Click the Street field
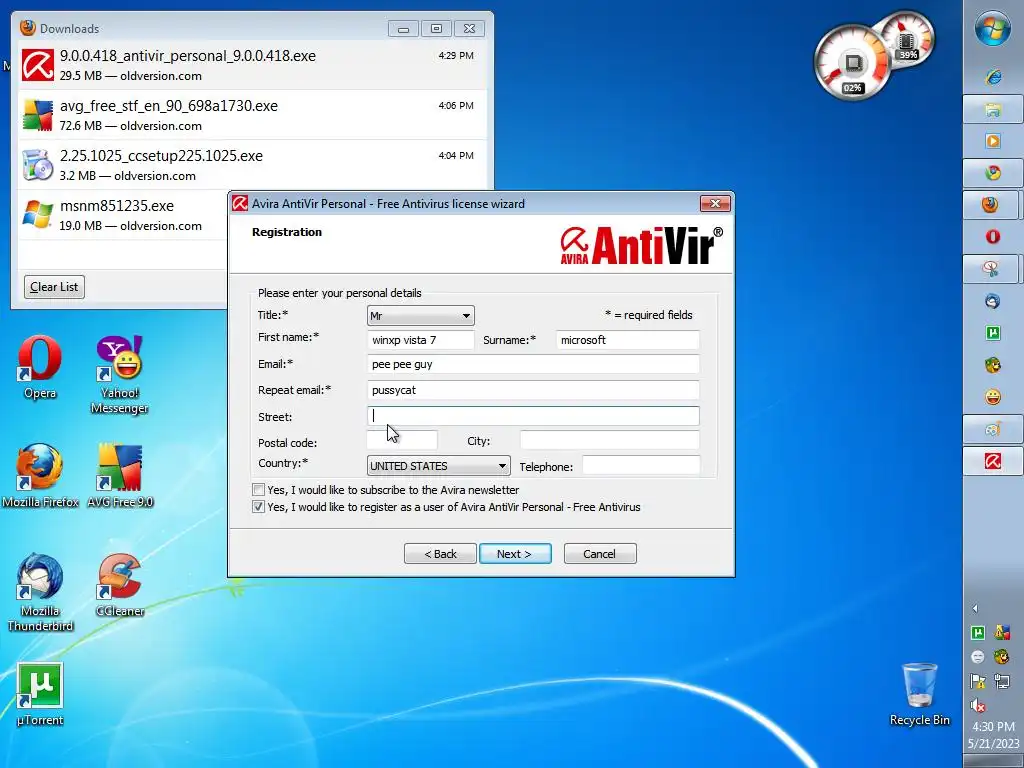The width and height of the screenshot is (1024, 768). click(533, 416)
